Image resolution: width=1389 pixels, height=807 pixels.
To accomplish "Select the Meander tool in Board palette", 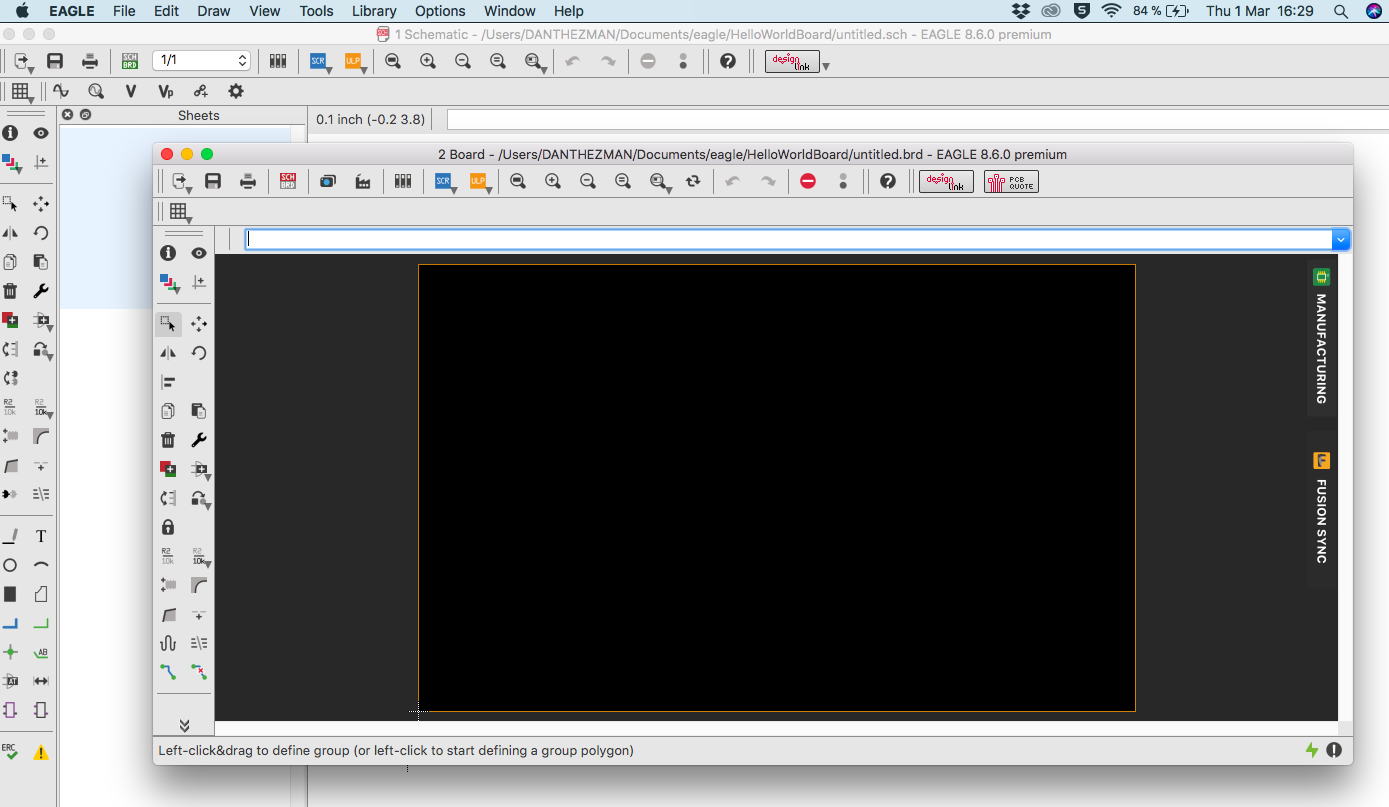I will click(168, 643).
